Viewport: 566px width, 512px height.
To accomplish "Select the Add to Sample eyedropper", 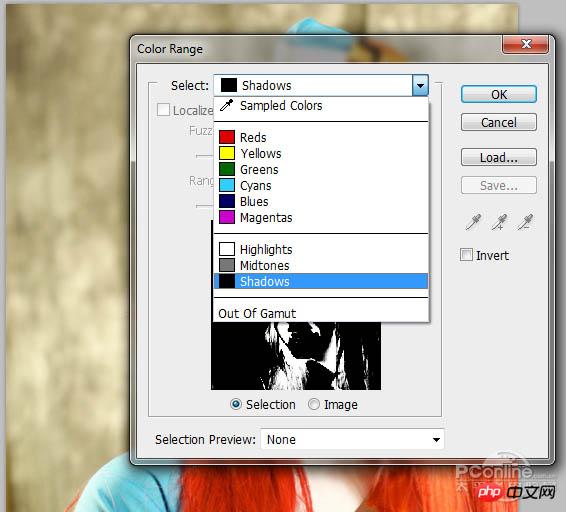I will (499, 222).
